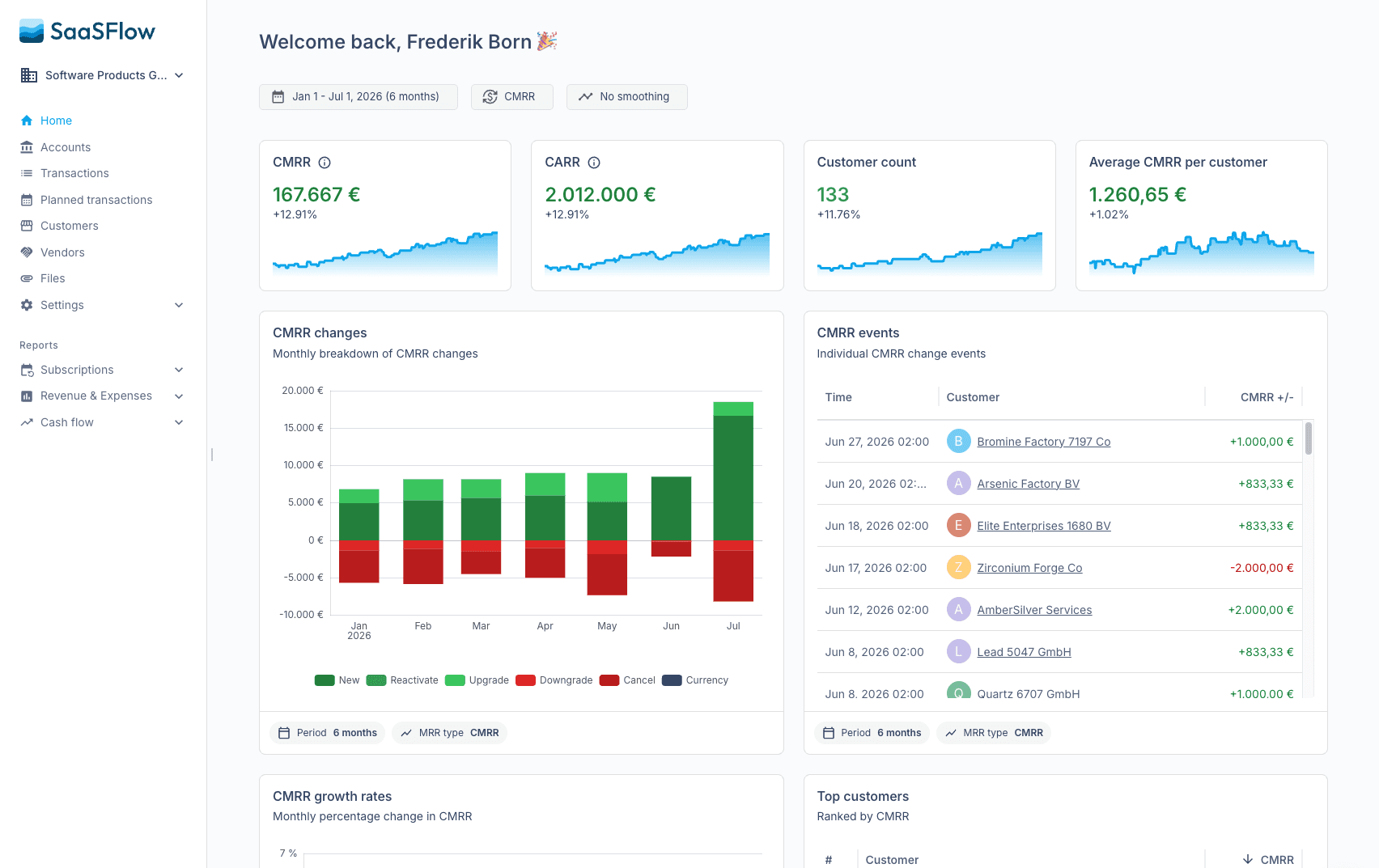Image resolution: width=1379 pixels, height=868 pixels.
Task: Change MRR type CMRR in CMRR changes
Action: [x=450, y=733]
